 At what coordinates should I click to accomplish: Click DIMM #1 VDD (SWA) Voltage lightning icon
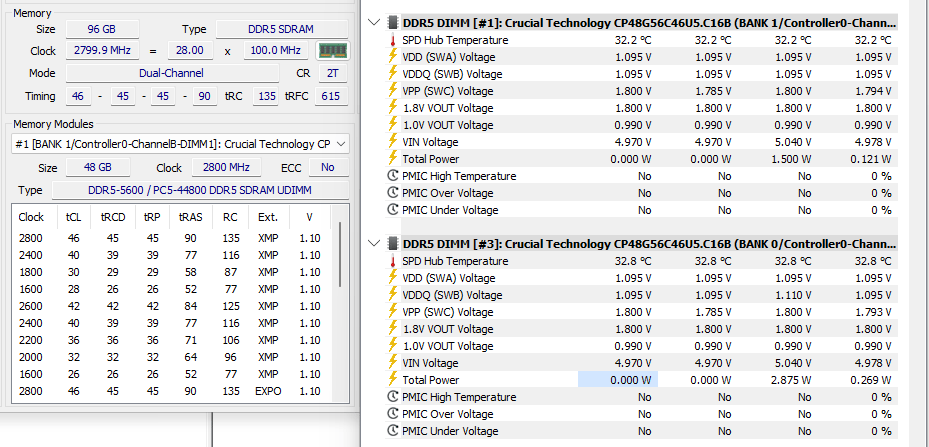point(392,57)
